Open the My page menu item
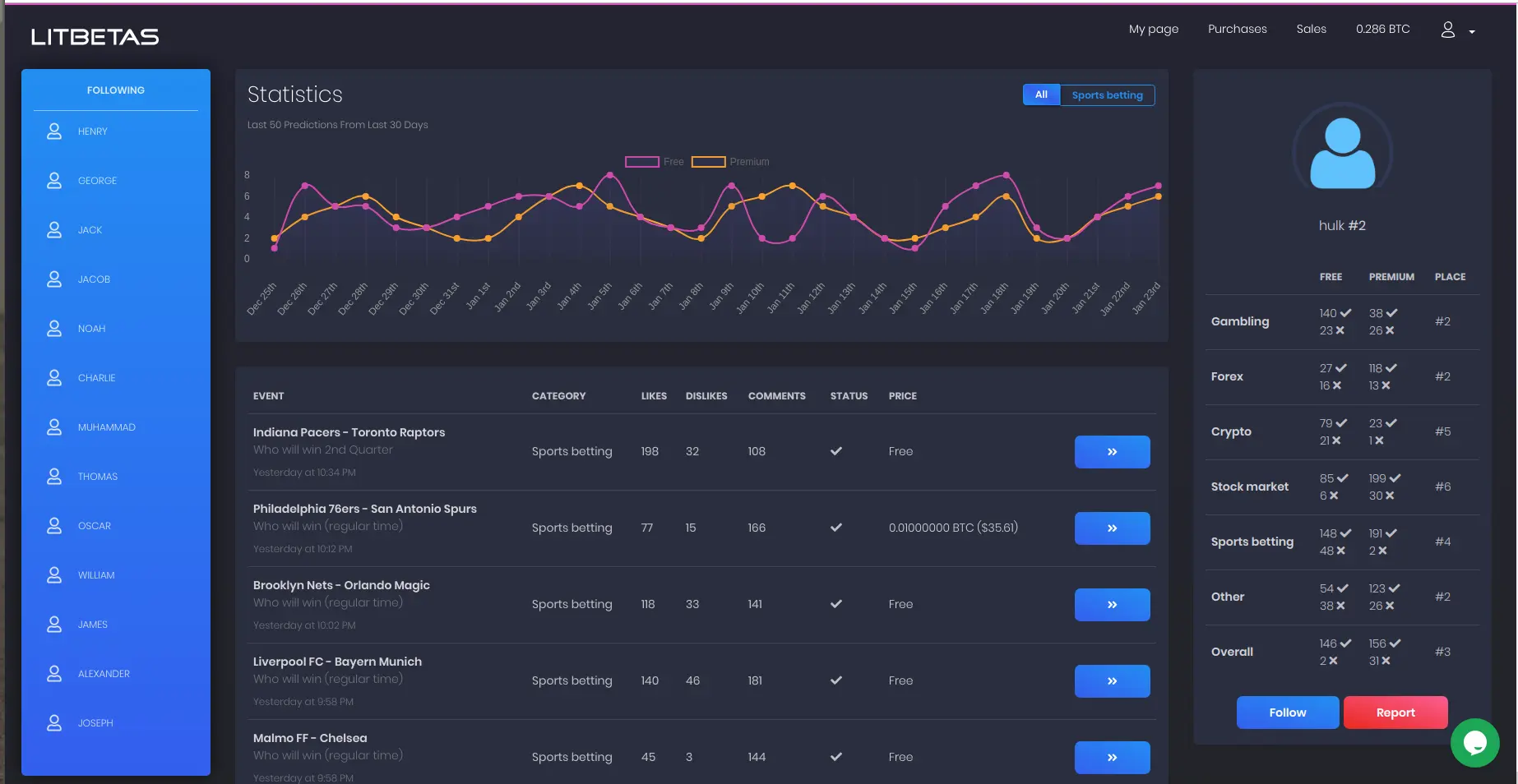The height and width of the screenshot is (784, 1518). point(1153,29)
